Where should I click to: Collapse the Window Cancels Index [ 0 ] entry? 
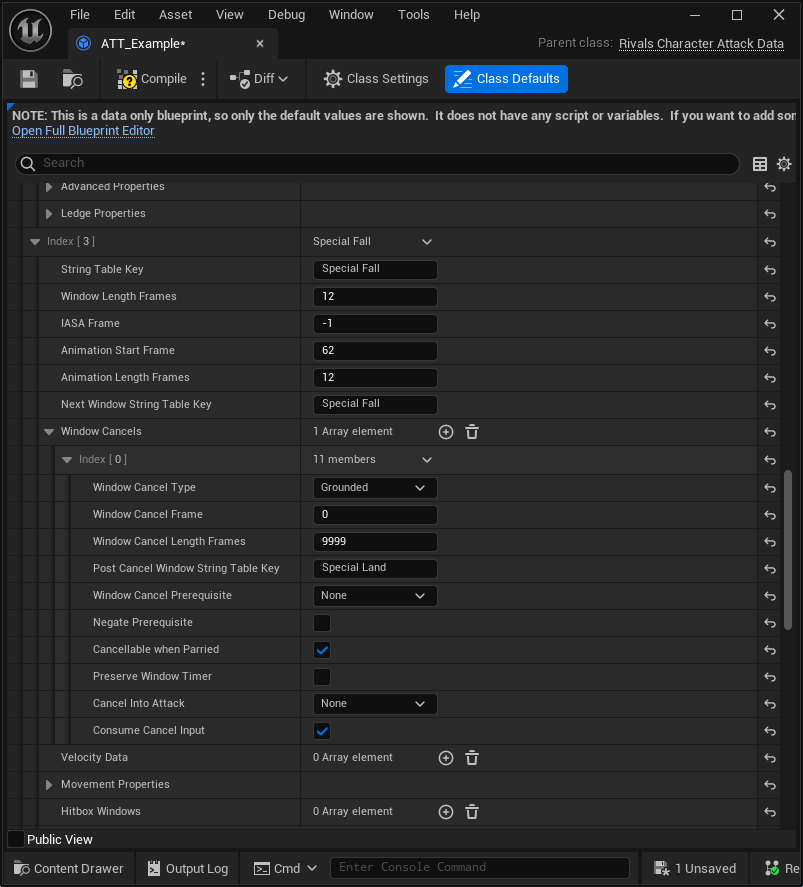67,460
